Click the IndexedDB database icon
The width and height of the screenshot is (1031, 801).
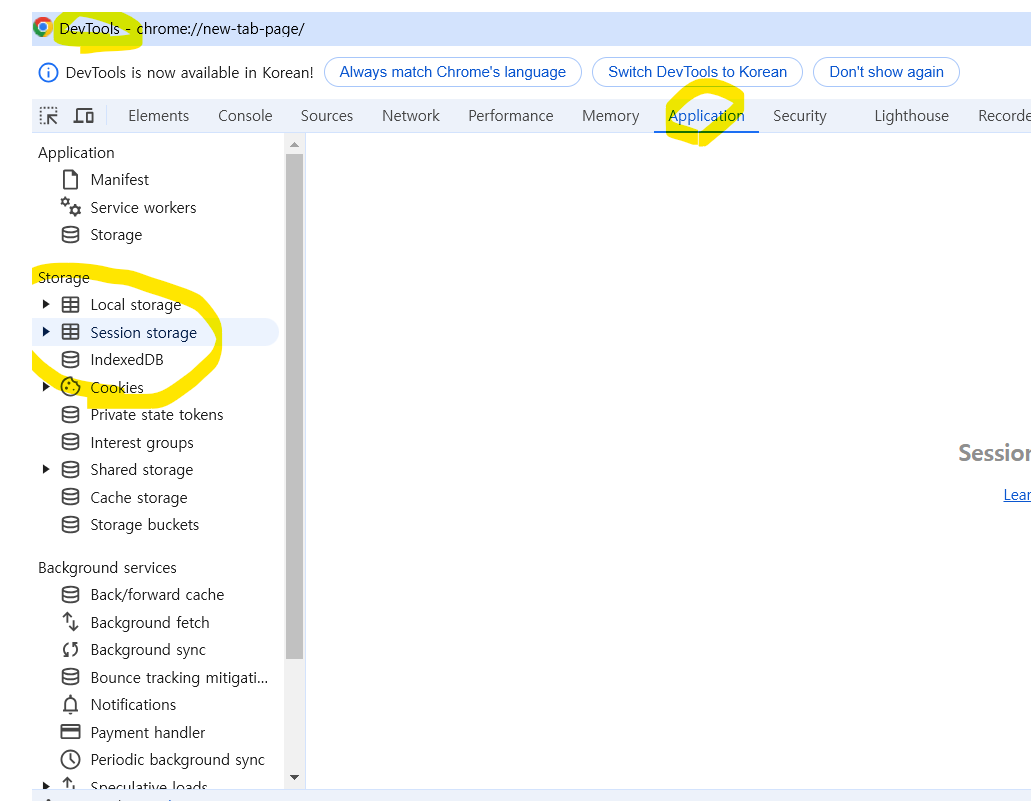coord(70,360)
